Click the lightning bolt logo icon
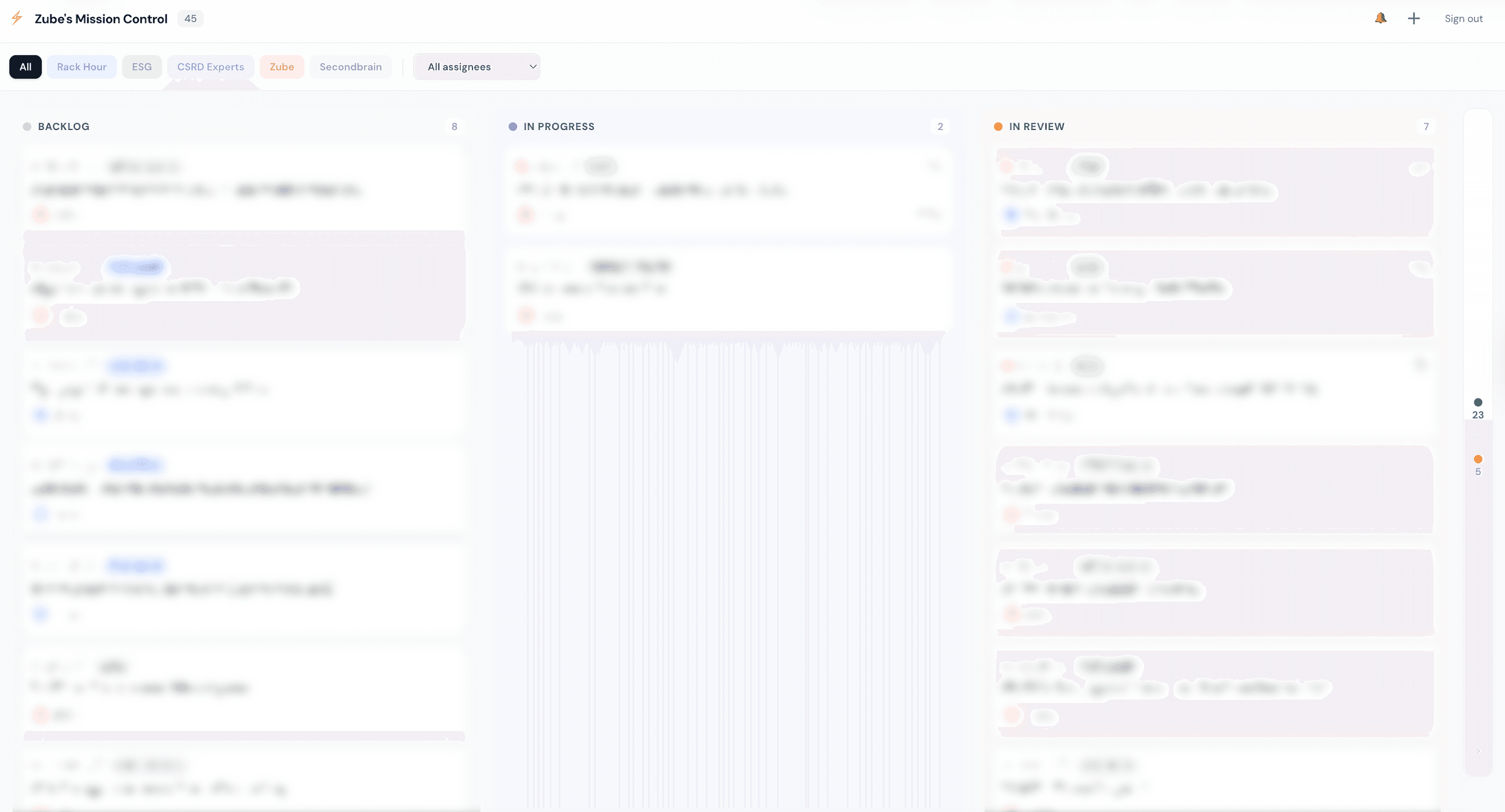 pyautogui.click(x=17, y=18)
